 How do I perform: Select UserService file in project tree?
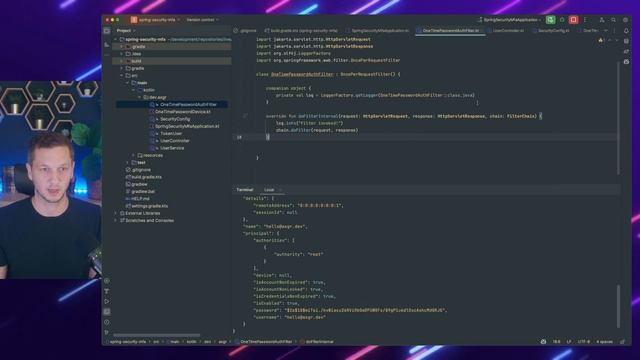[x=171, y=148]
